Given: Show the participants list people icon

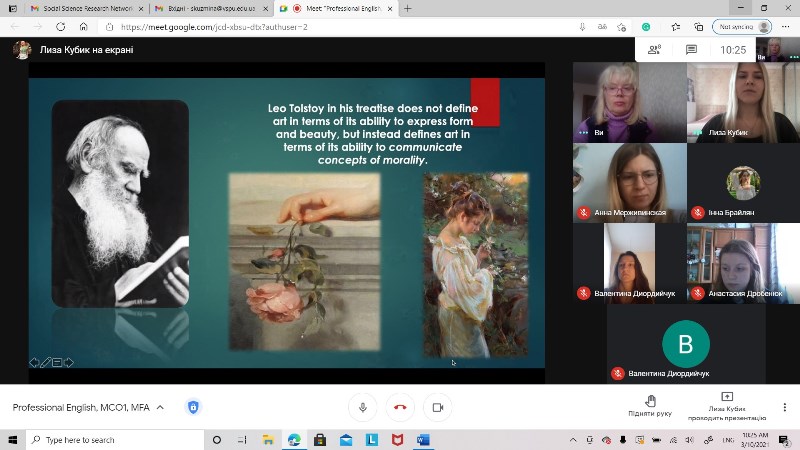Looking at the screenshot, I should pyautogui.click(x=654, y=49).
